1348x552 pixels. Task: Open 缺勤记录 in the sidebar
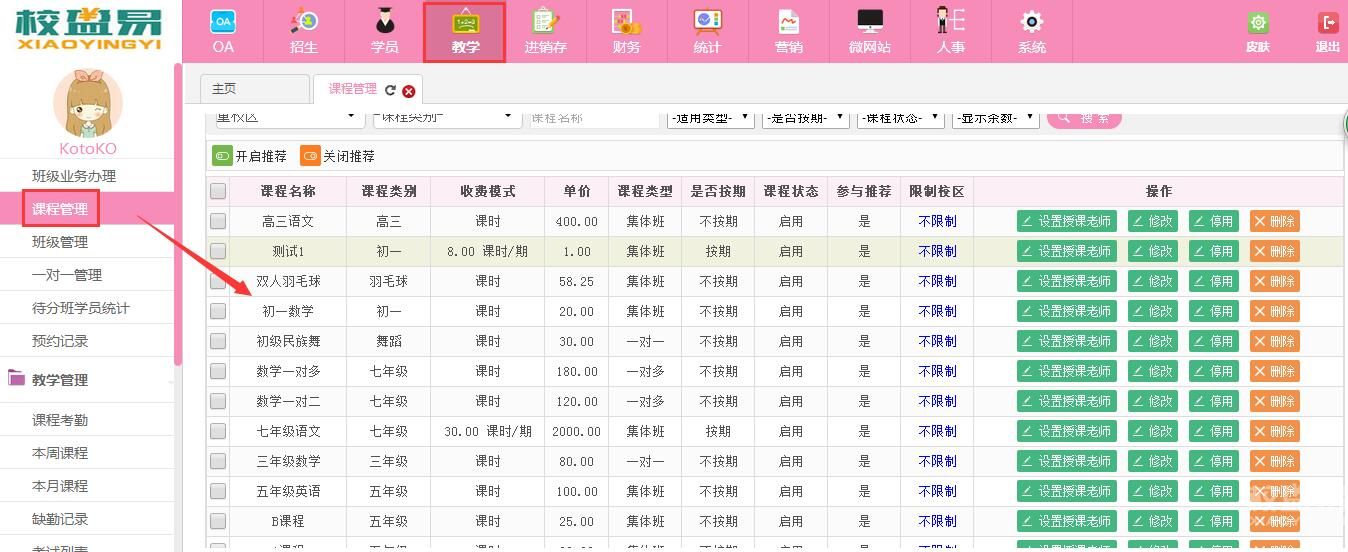pos(60,519)
